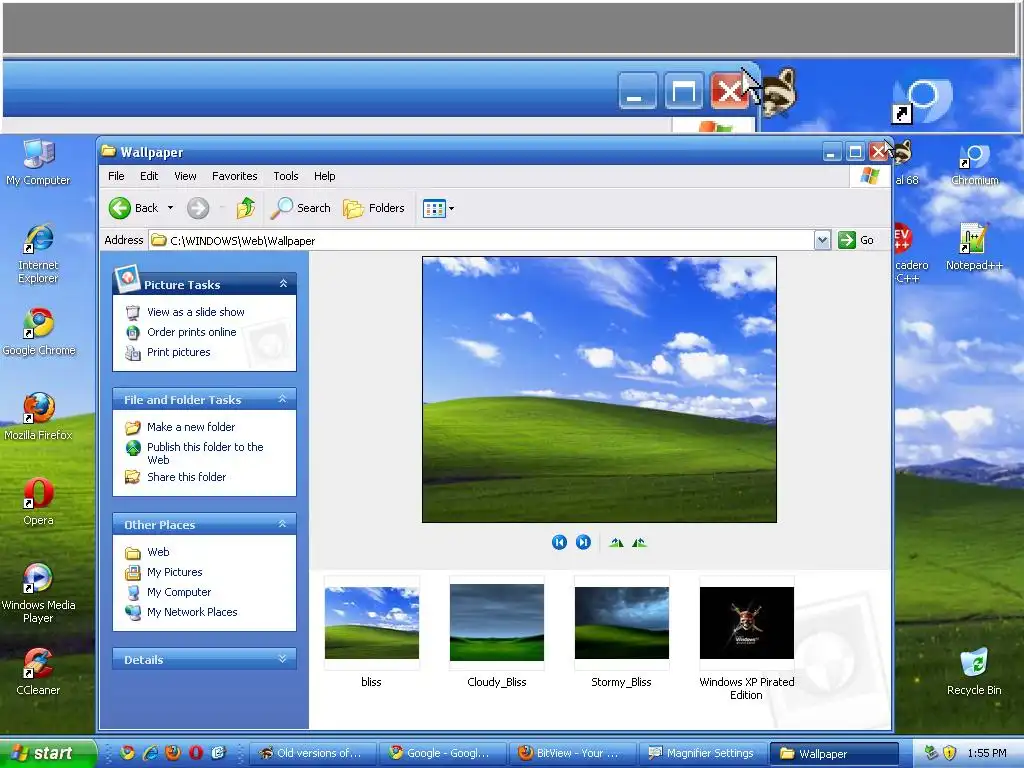Open the Views dropdown button

click(x=438, y=208)
